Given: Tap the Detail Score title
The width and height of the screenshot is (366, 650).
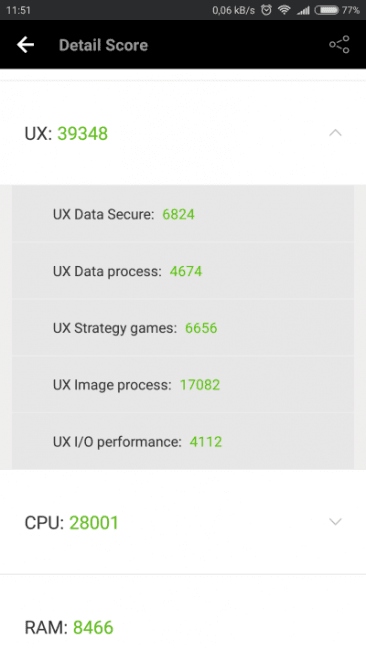Looking at the screenshot, I should (x=103, y=45).
